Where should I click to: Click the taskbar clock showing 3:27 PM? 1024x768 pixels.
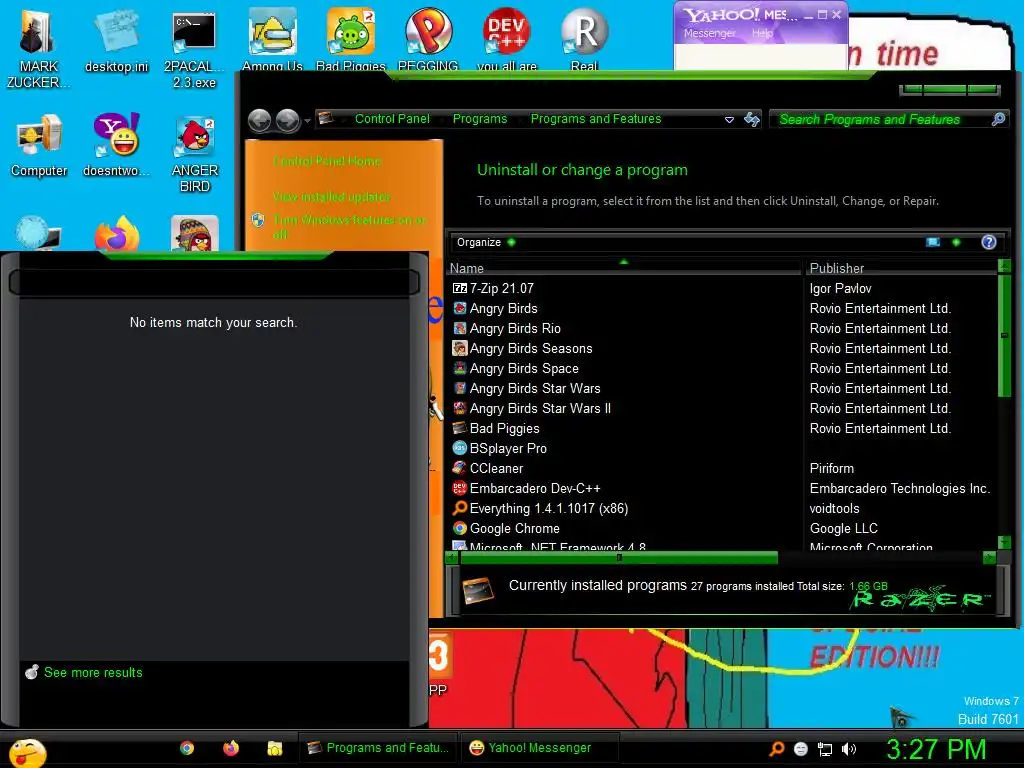click(936, 749)
